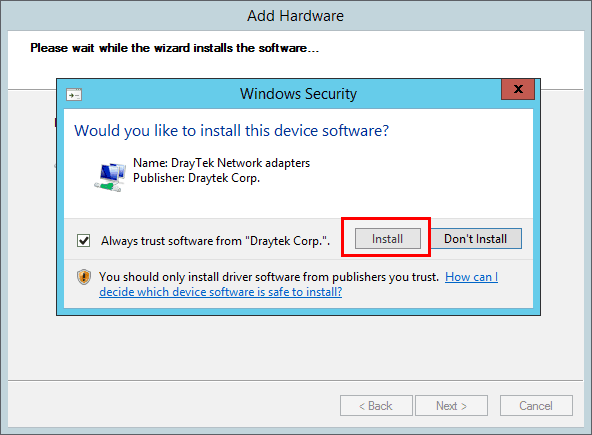Click the security shield warning icon

[84, 277]
